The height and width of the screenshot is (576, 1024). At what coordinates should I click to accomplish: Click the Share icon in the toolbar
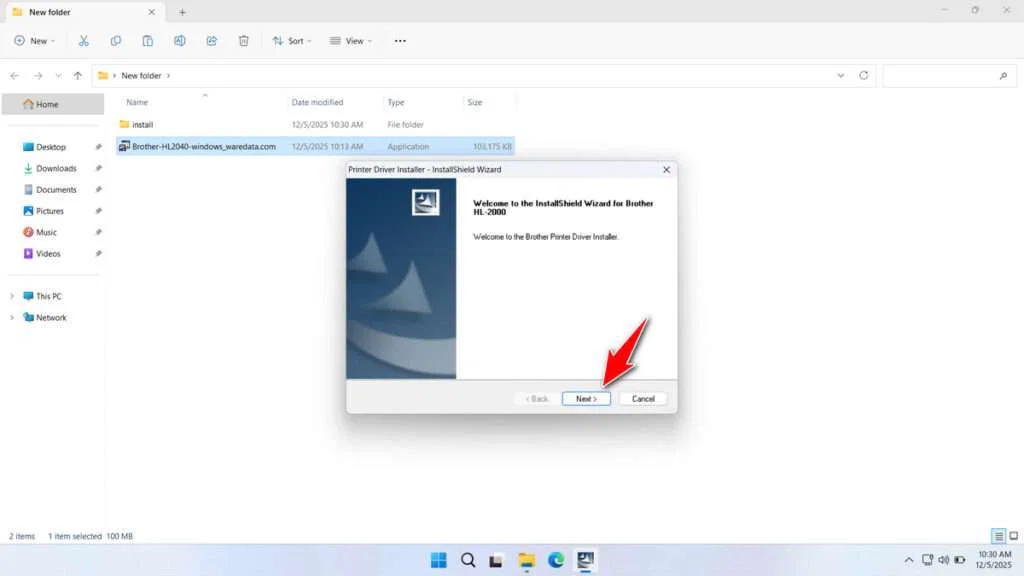pyautogui.click(x=211, y=40)
